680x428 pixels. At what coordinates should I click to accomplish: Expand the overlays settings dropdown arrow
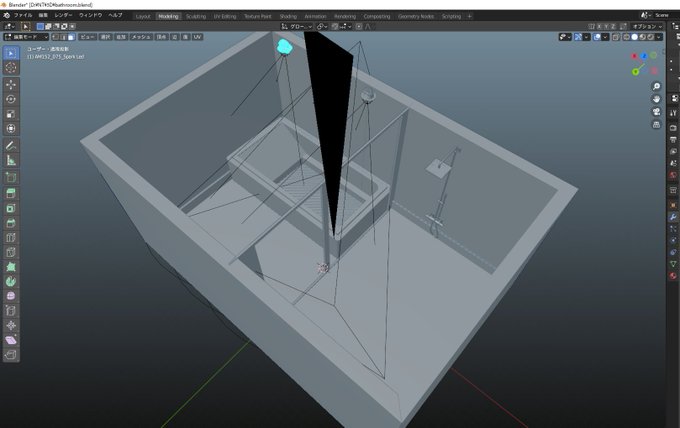pyautogui.click(x=605, y=37)
